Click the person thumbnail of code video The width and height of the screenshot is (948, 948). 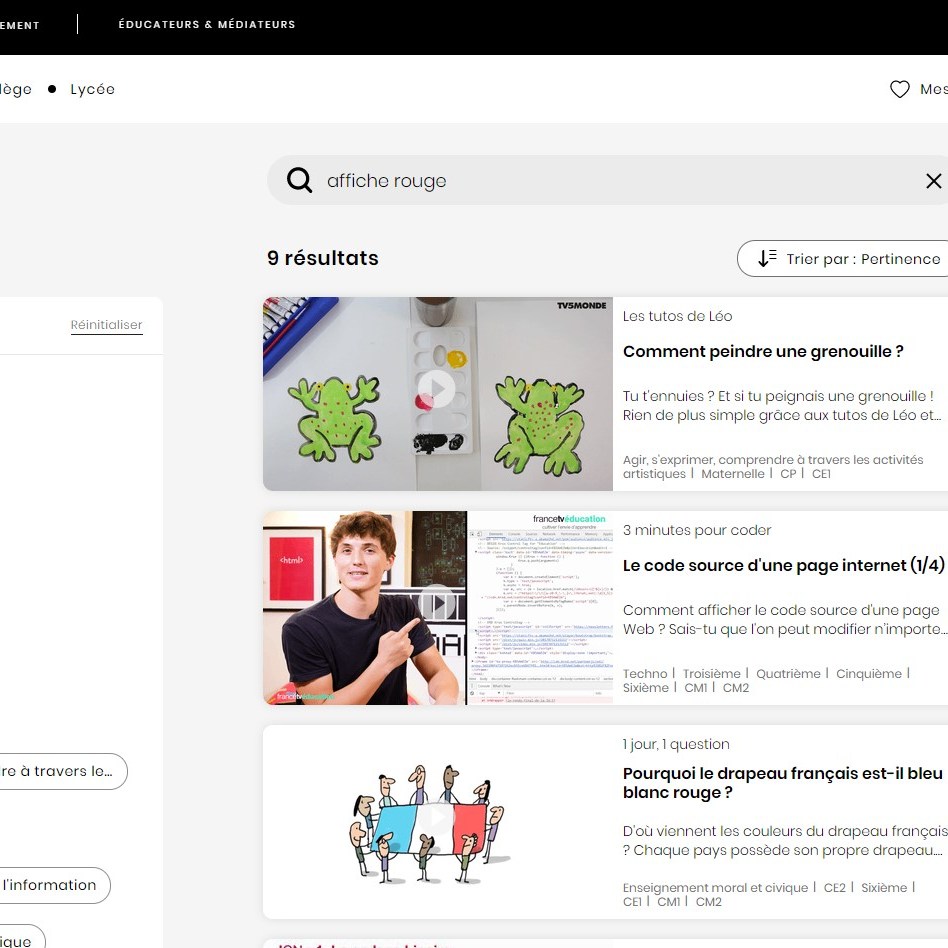point(365,608)
